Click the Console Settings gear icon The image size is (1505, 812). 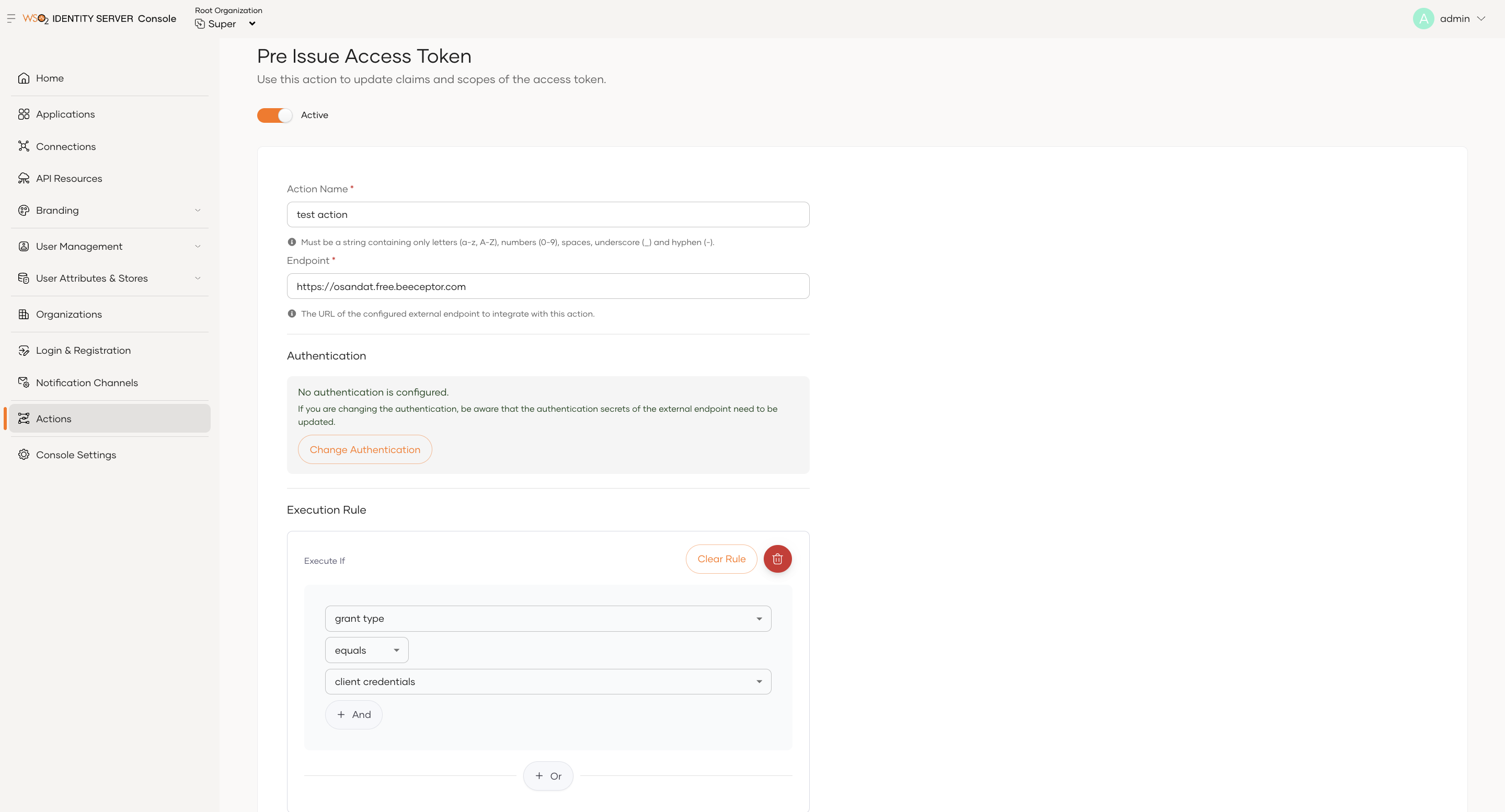click(x=24, y=455)
